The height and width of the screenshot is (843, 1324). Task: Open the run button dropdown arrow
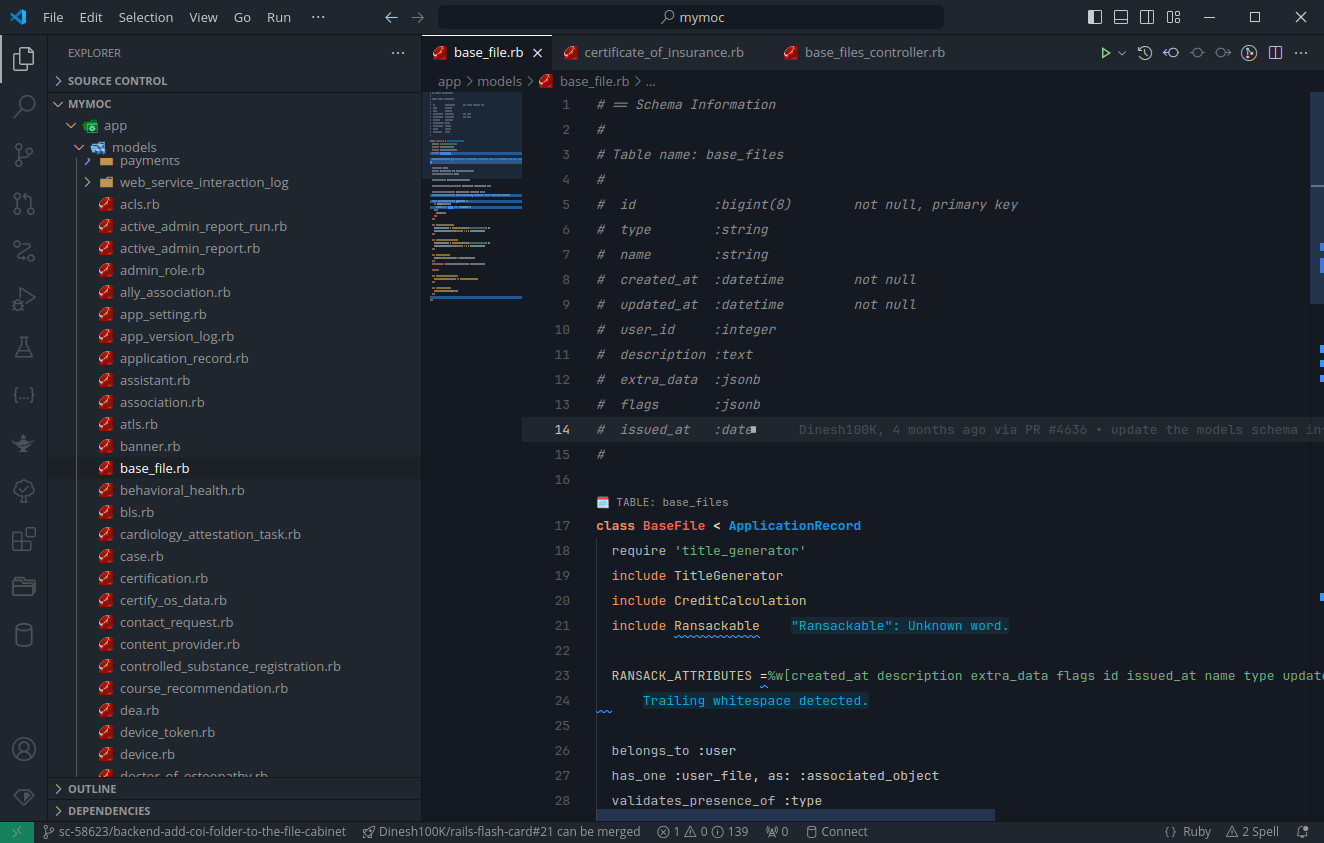click(x=1122, y=53)
